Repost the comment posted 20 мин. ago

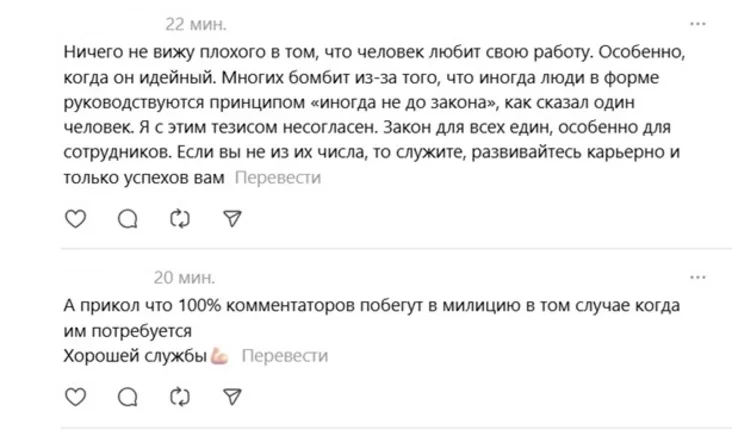point(180,397)
